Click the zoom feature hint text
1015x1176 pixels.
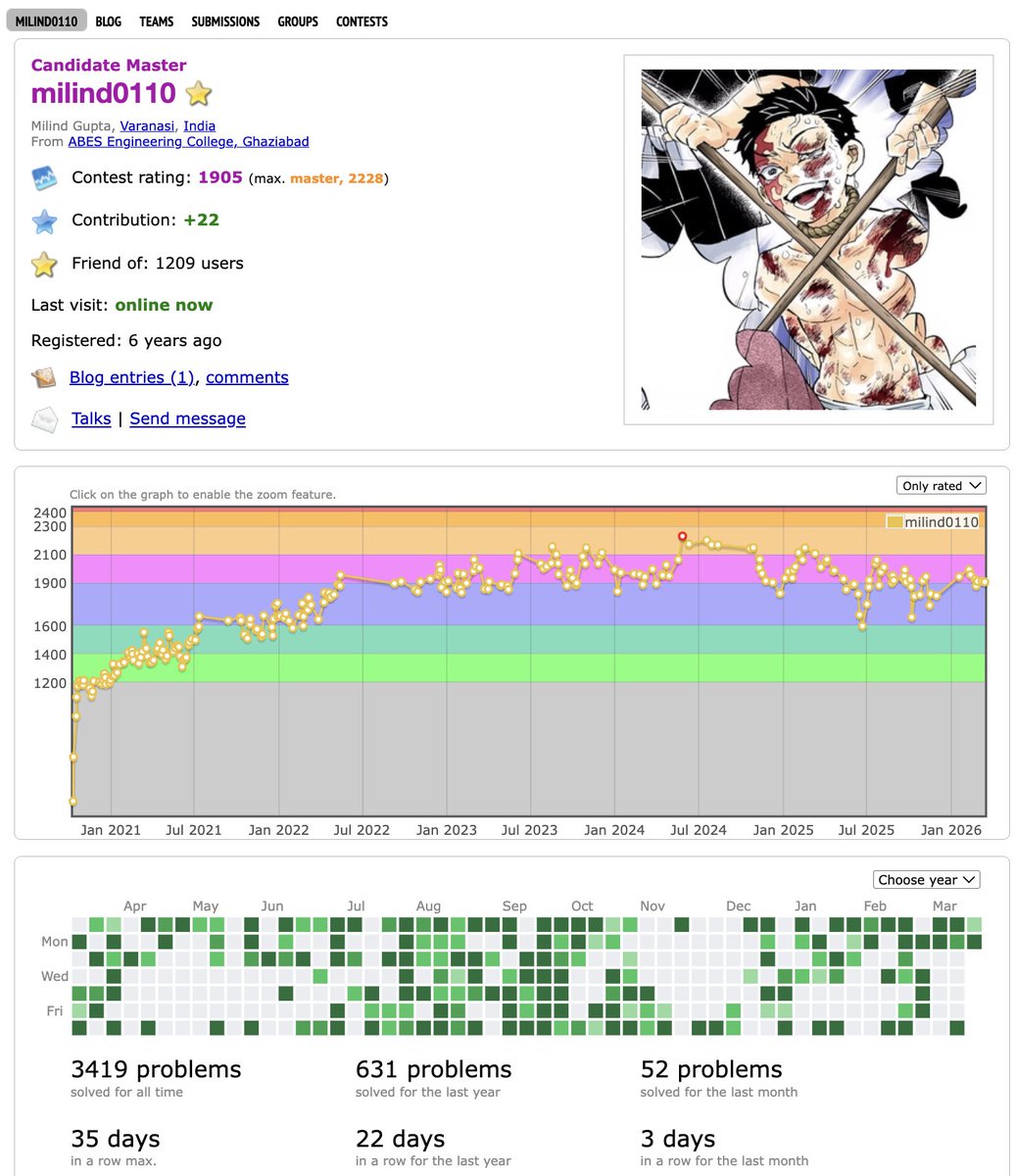click(x=203, y=495)
